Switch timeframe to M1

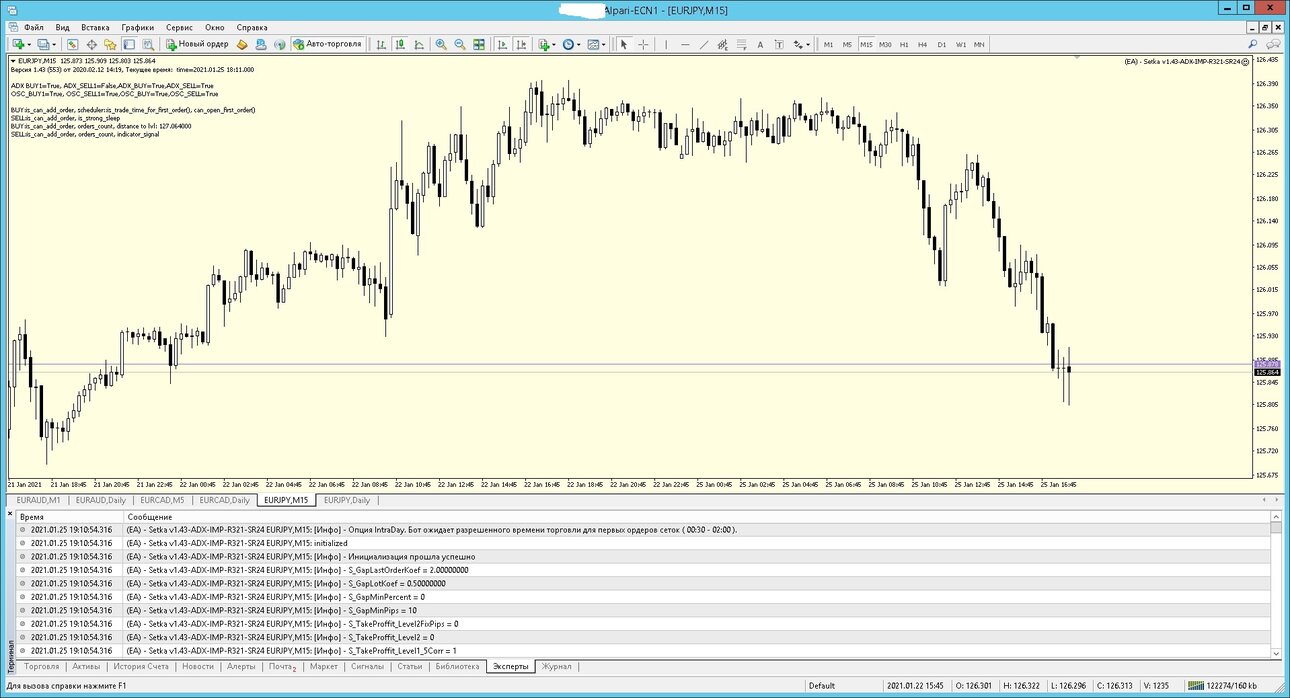(x=828, y=44)
